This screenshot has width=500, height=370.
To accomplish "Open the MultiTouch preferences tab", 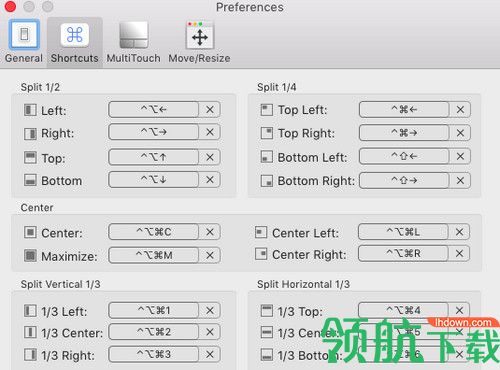I will pyautogui.click(x=133, y=42).
